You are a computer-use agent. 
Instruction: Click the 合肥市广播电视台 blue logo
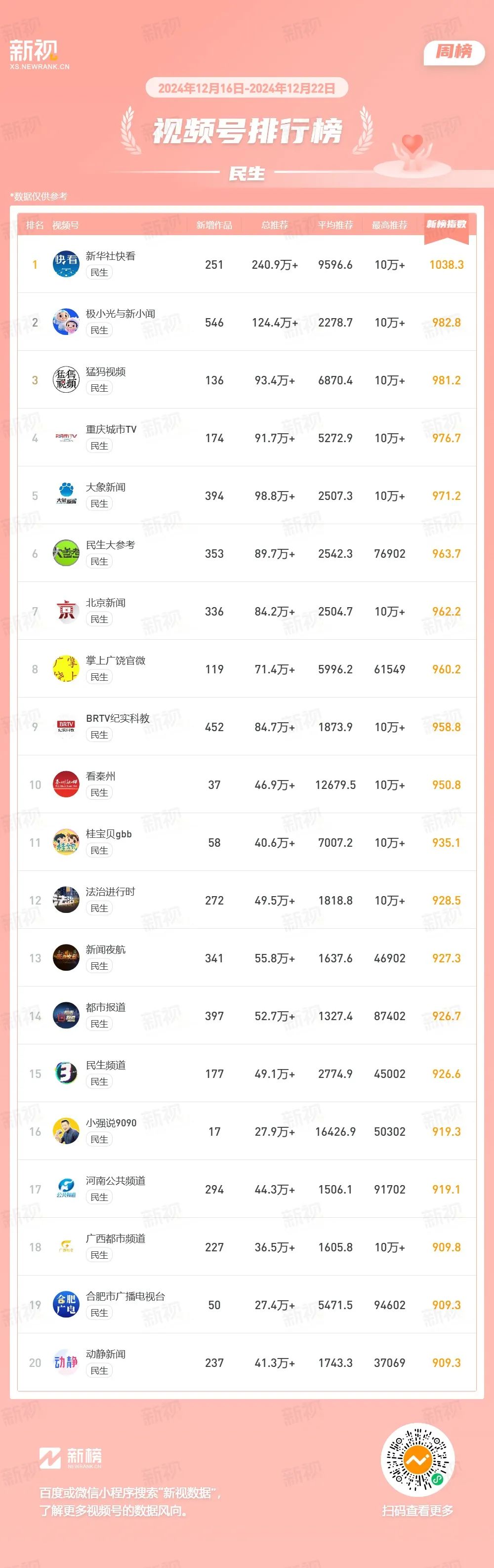coord(66,1305)
